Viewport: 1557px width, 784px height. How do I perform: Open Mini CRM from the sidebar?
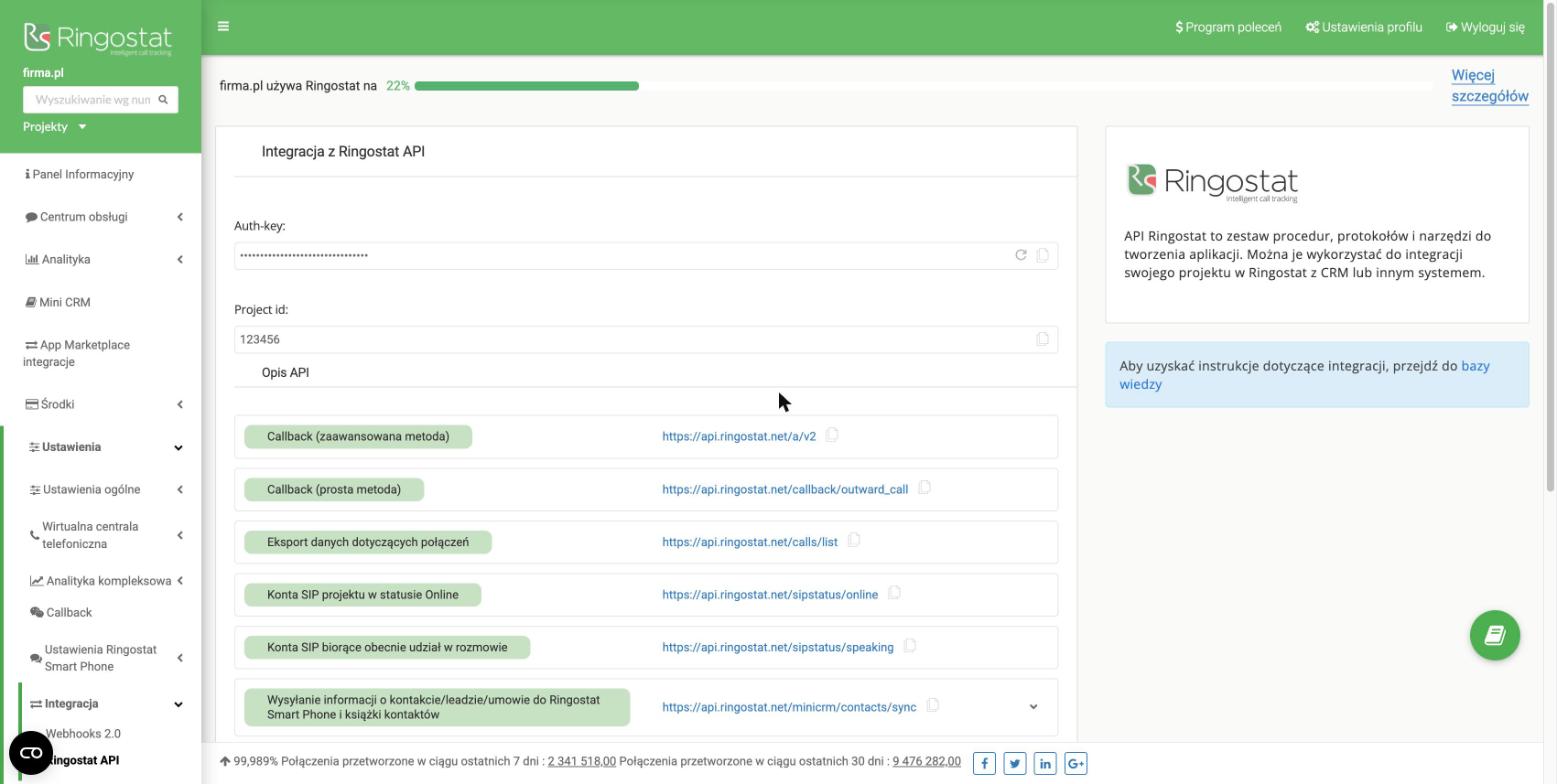58,302
